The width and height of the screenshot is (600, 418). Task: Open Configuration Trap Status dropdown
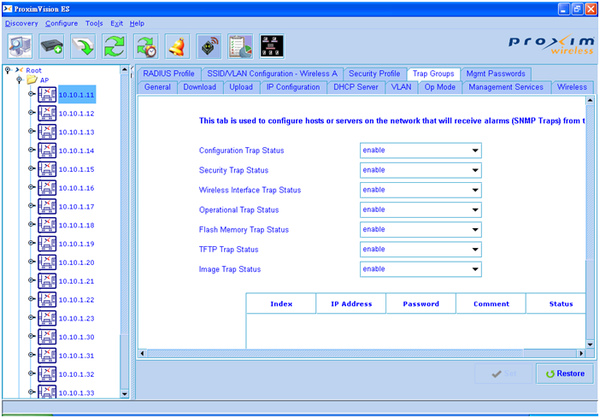(x=421, y=150)
